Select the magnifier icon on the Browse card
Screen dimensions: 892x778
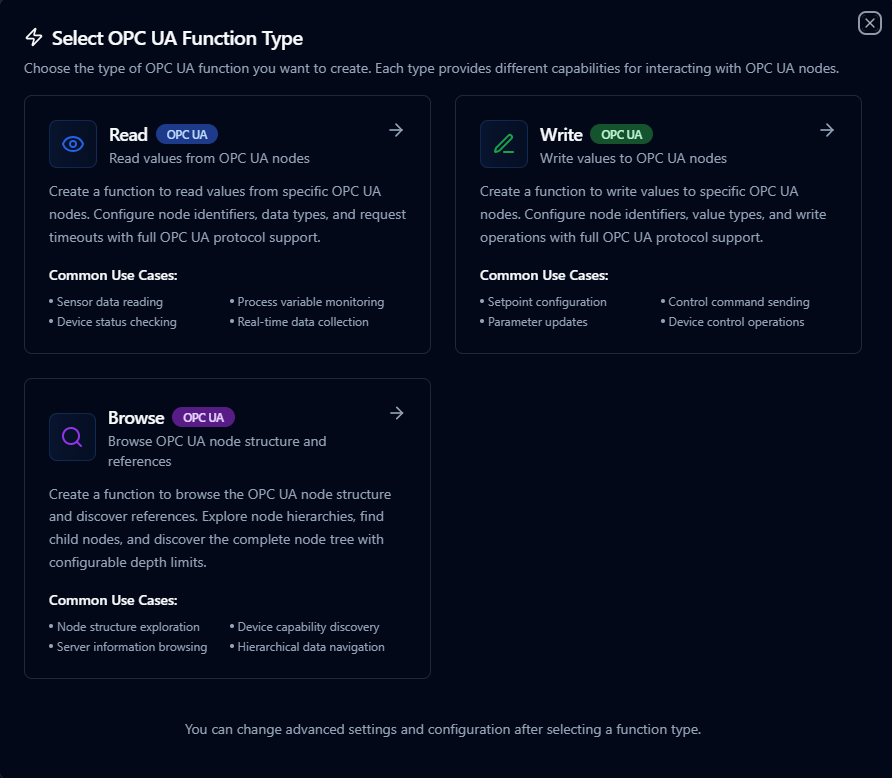coord(72,437)
